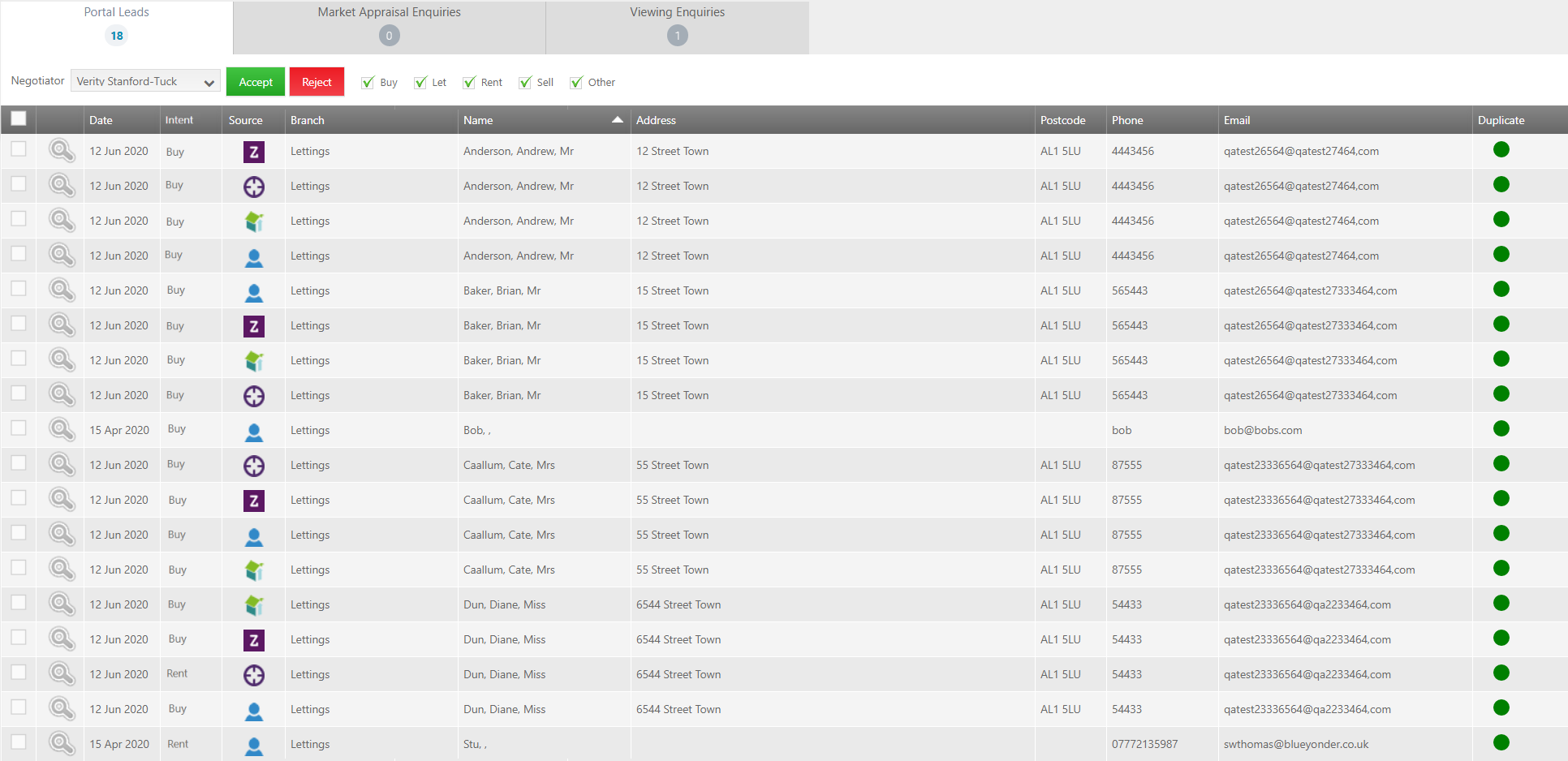
Task: Sort table by Source column header
Action: point(246,120)
